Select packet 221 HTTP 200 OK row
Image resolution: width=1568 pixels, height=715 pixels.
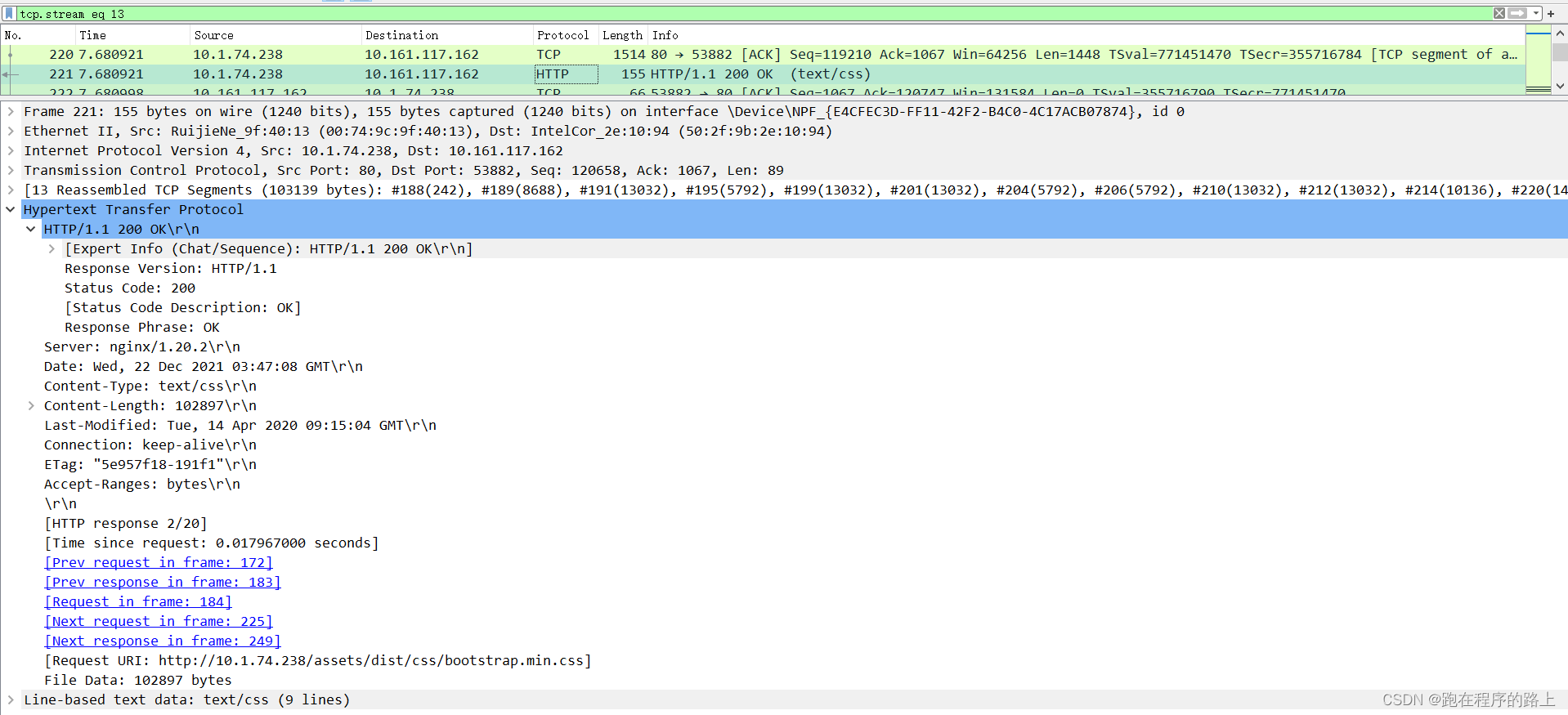tap(763, 74)
